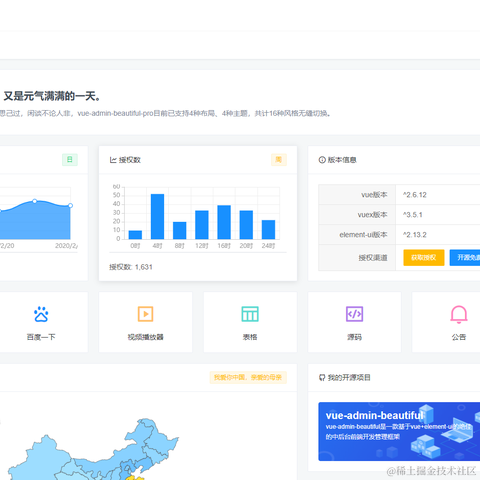Screen dimensions: 480x480
Task: Click the green 日 tag badge
Action: tap(70, 160)
